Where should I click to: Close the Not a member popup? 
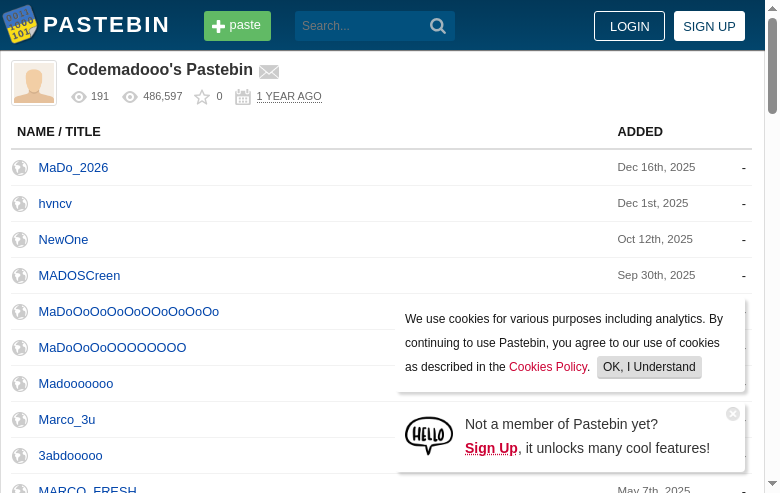coord(733,414)
